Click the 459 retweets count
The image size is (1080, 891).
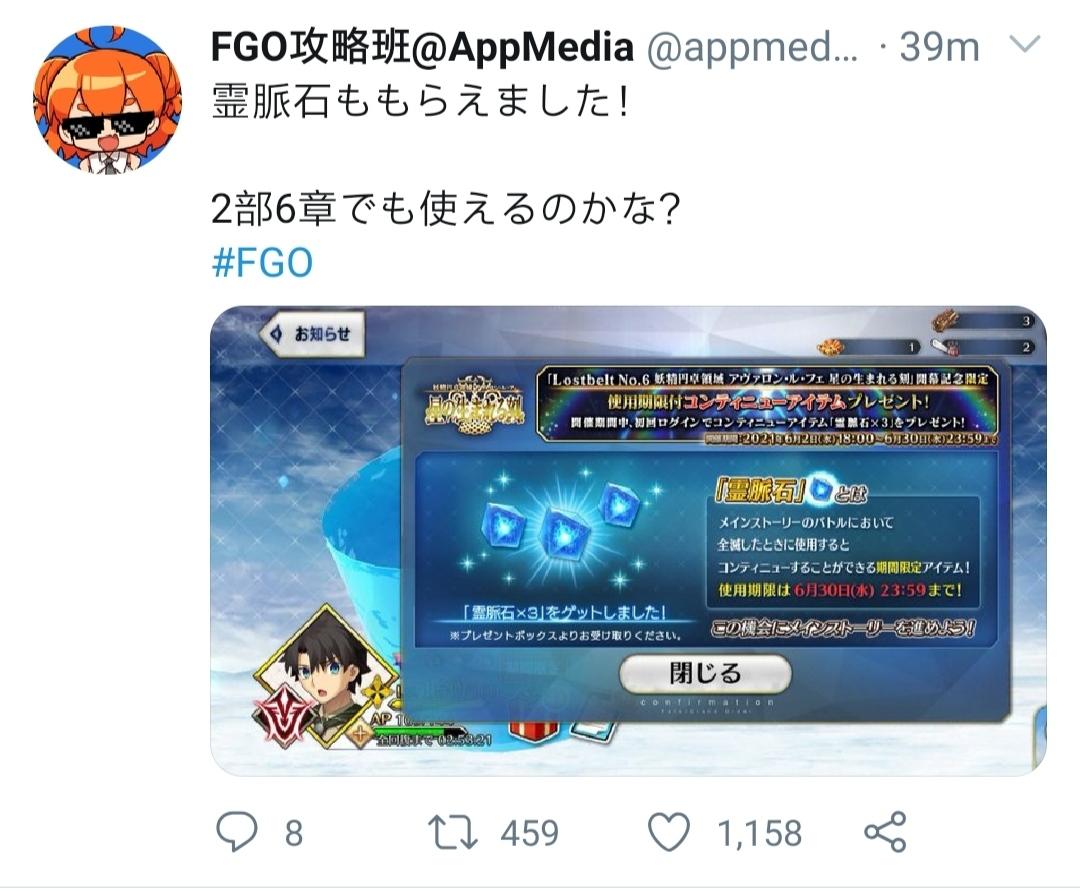click(529, 833)
